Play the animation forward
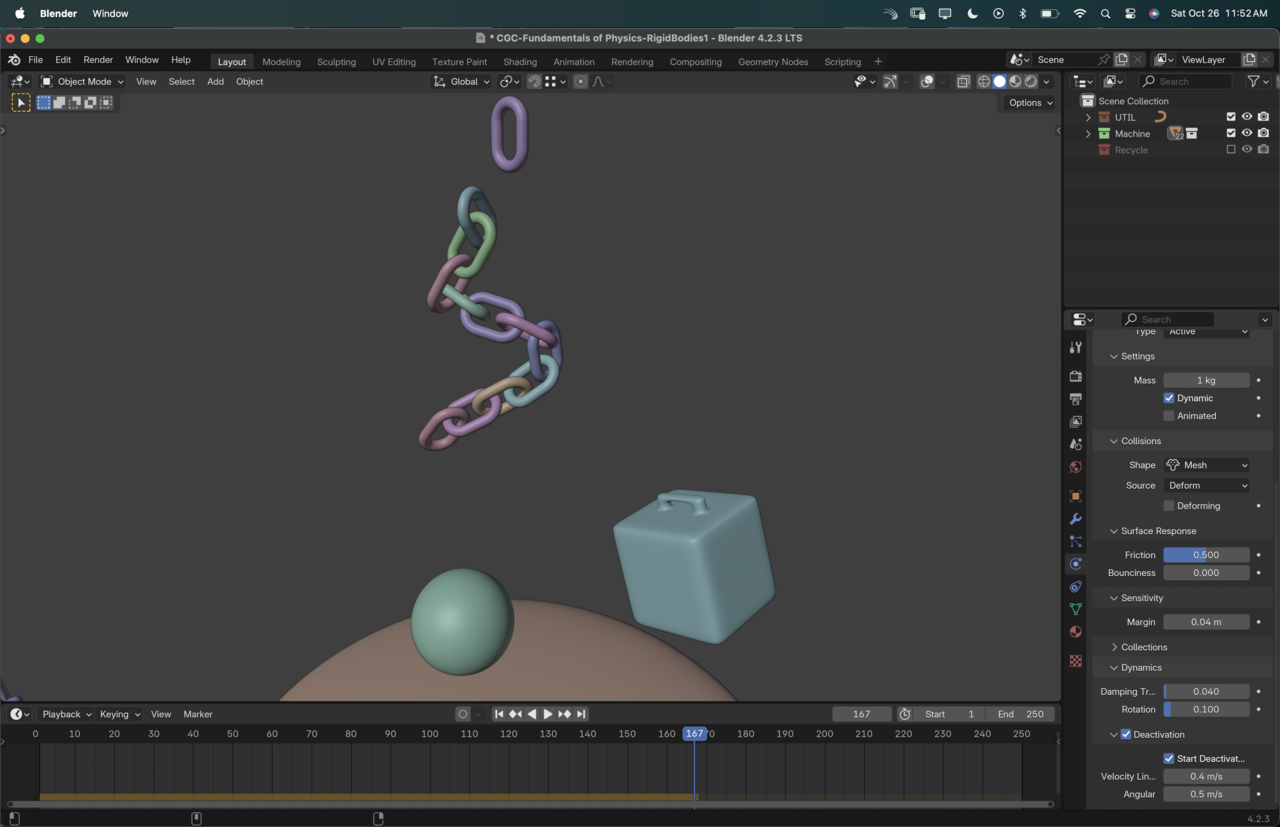The width and height of the screenshot is (1280, 827). click(x=548, y=714)
